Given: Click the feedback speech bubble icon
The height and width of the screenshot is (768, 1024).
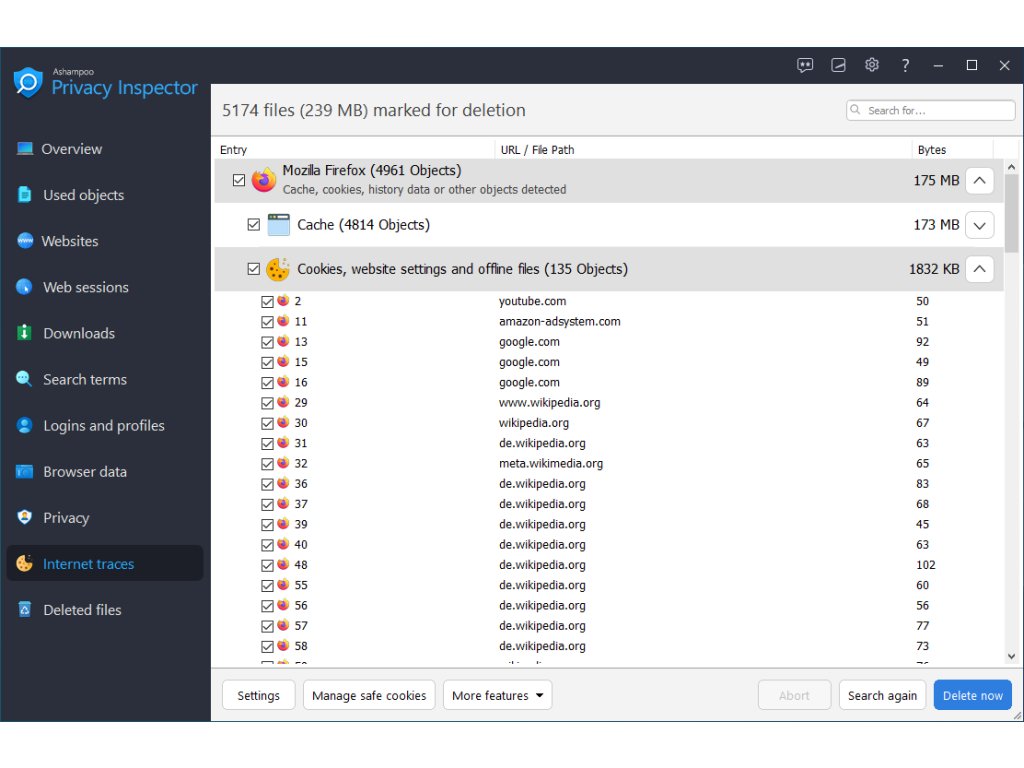Looking at the screenshot, I should [x=805, y=65].
